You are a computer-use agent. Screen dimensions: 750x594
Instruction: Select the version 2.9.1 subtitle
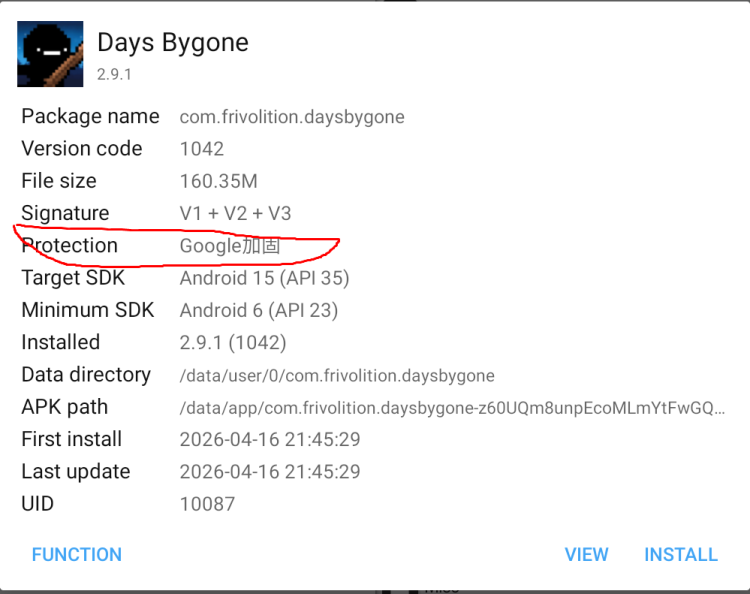(x=114, y=75)
